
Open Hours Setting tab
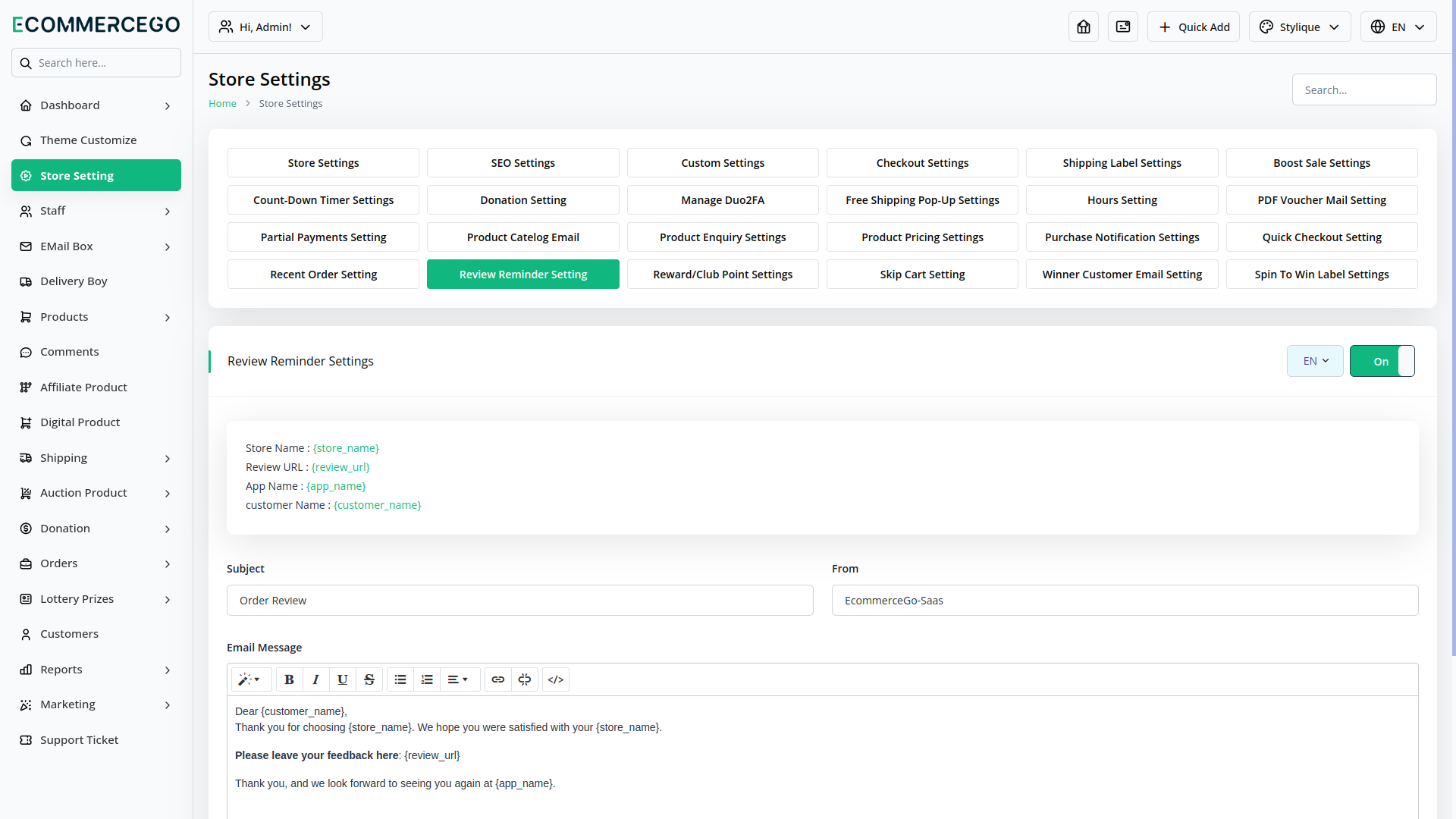pos(1122,200)
